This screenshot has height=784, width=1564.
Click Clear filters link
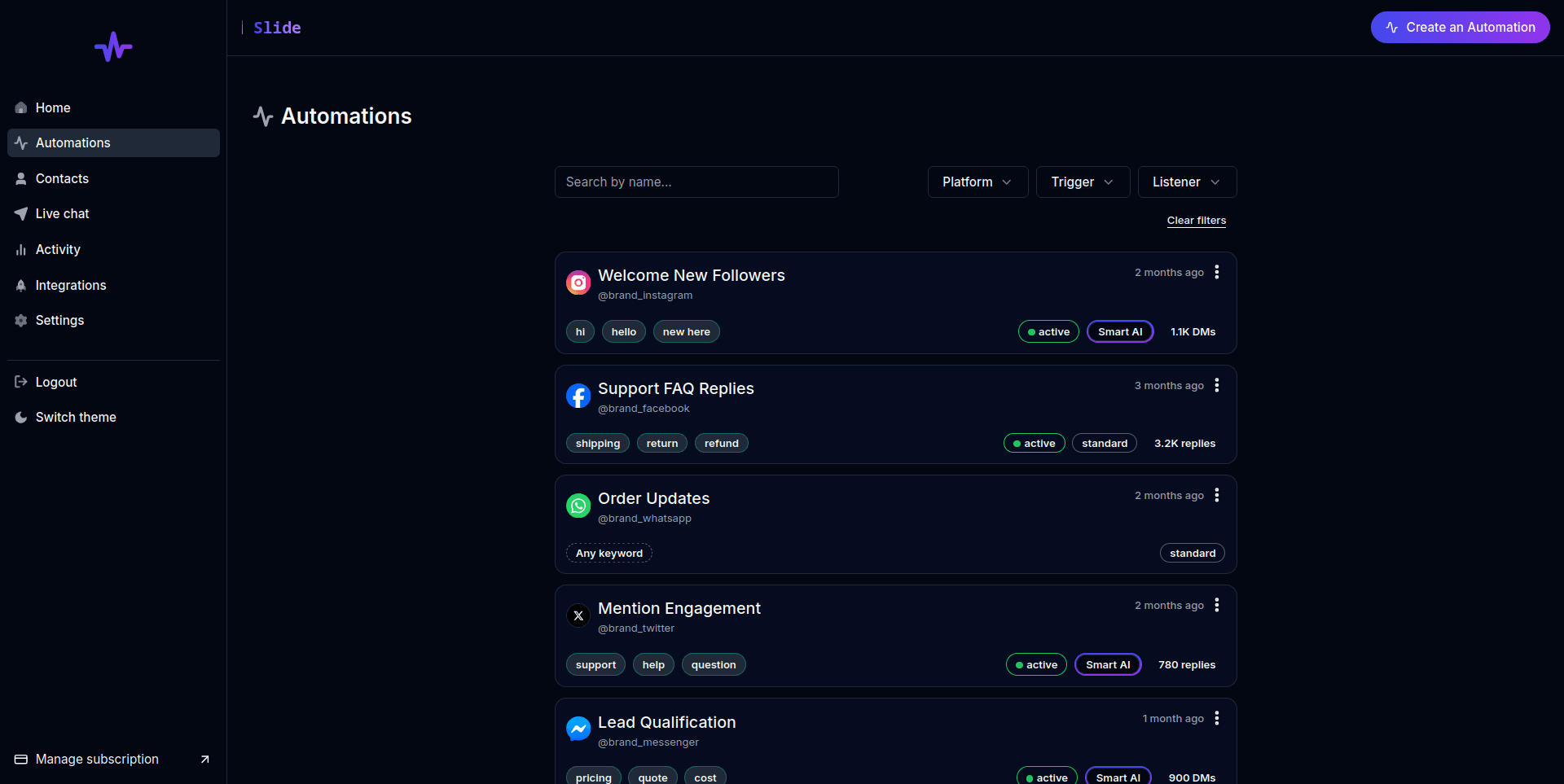point(1196,221)
